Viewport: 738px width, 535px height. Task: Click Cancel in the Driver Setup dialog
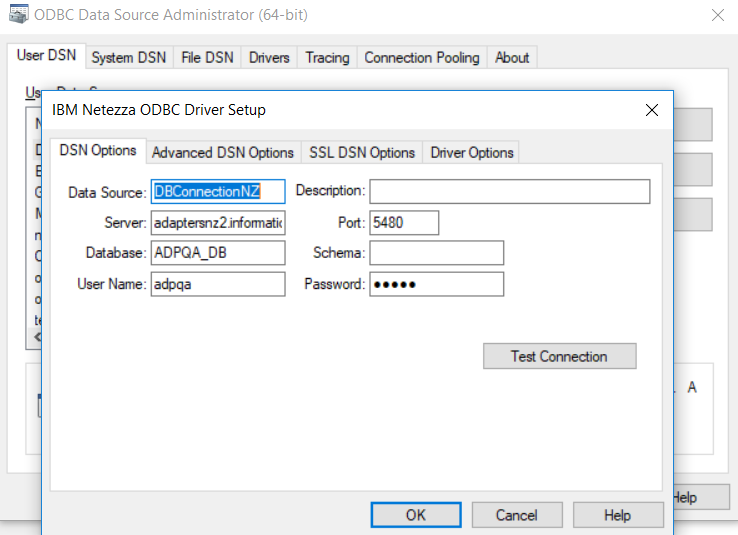[517, 515]
